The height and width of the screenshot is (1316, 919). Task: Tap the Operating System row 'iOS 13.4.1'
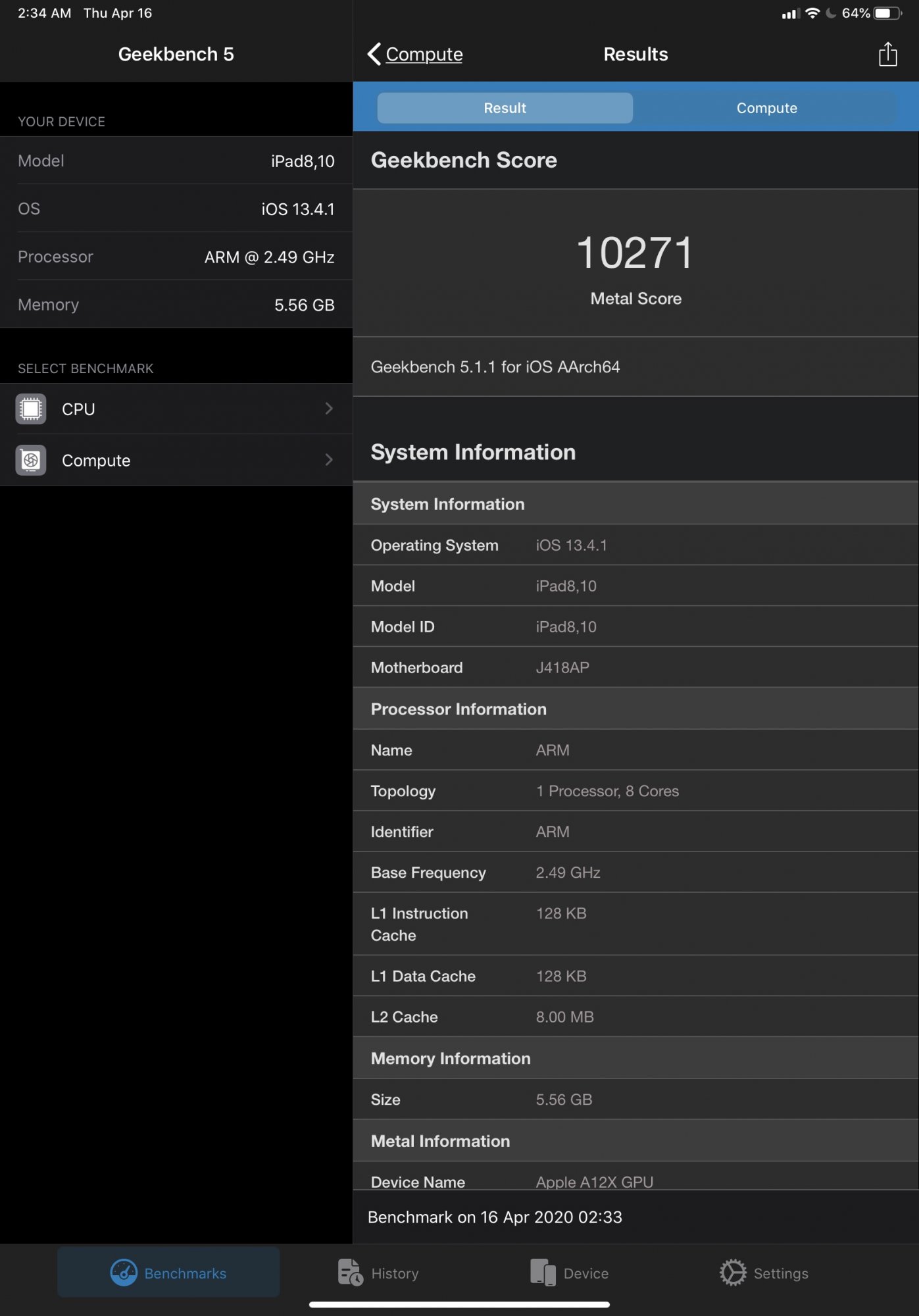pos(572,545)
